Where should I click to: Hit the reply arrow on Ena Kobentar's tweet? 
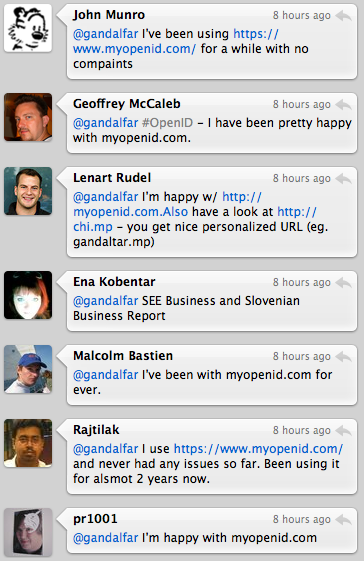[x=344, y=283]
